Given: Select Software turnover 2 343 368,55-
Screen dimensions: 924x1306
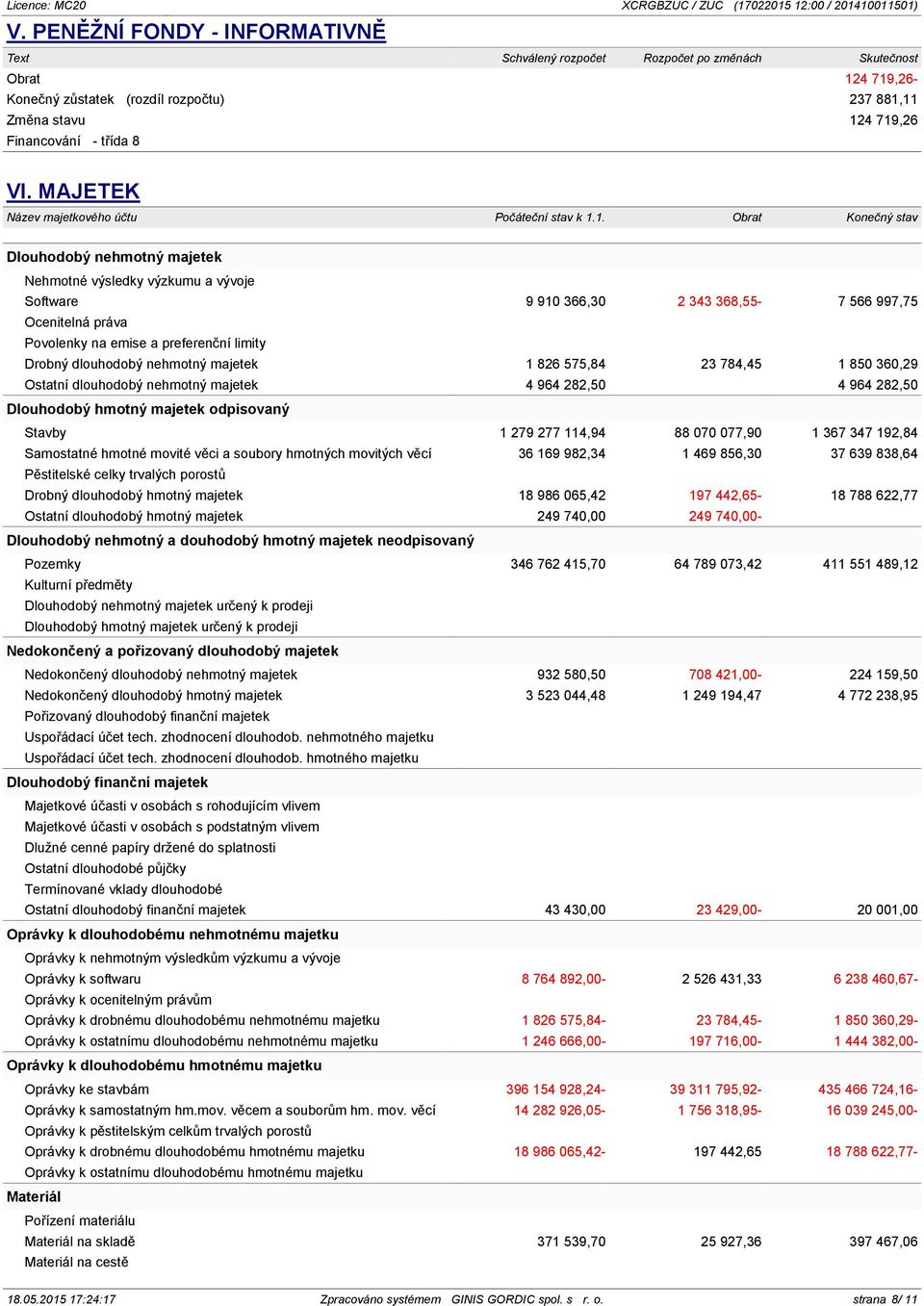Looking at the screenshot, I should pyautogui.click(x=719, y=301).
